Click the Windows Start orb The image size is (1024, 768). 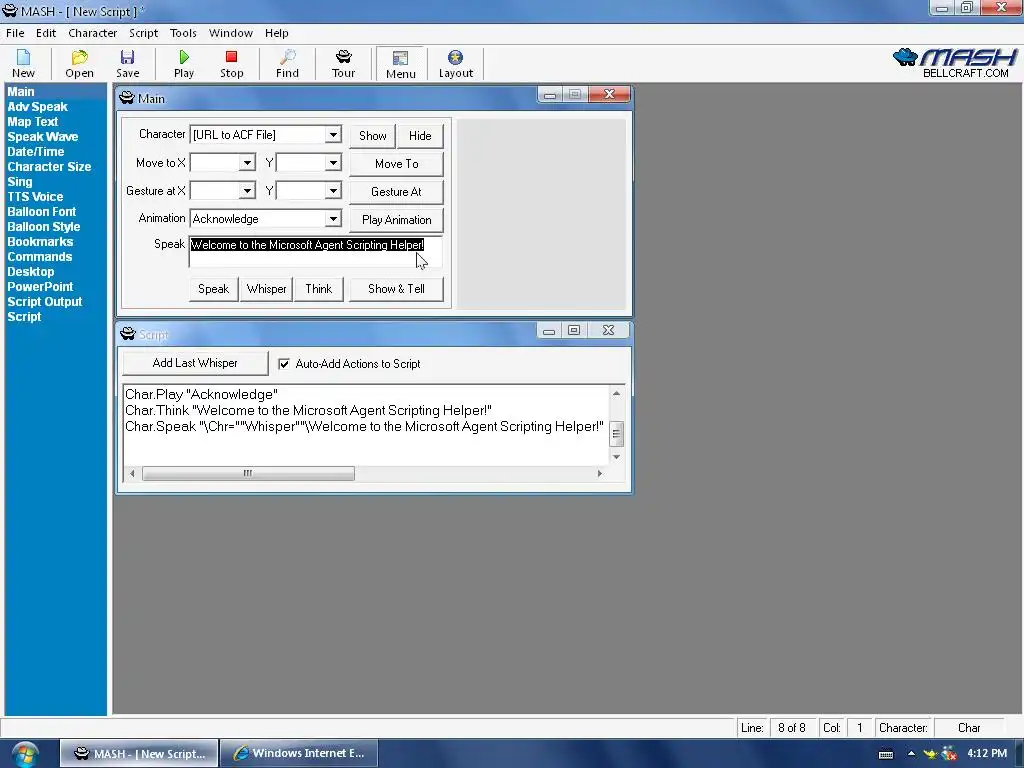(24, 754)
